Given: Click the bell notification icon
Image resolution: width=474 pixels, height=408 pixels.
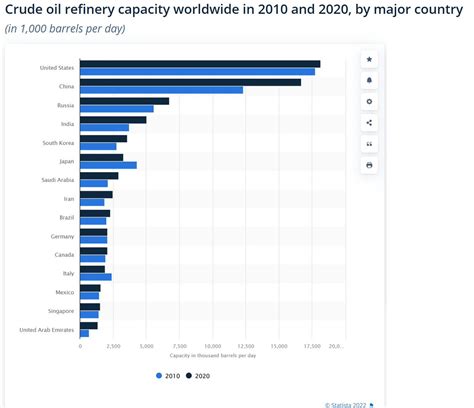Looking at the screenshot, I should (369, 81).
